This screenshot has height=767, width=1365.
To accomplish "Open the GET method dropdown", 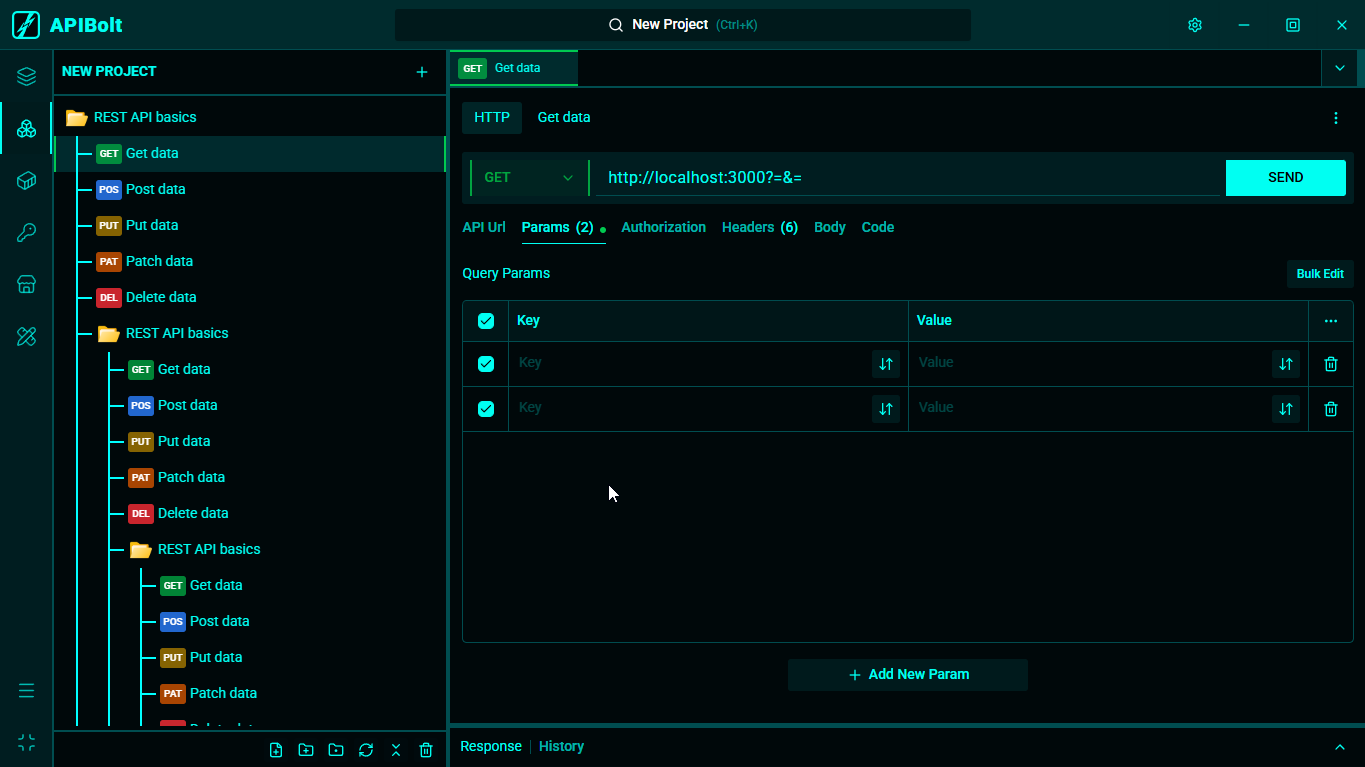I will tap(528, 178).
